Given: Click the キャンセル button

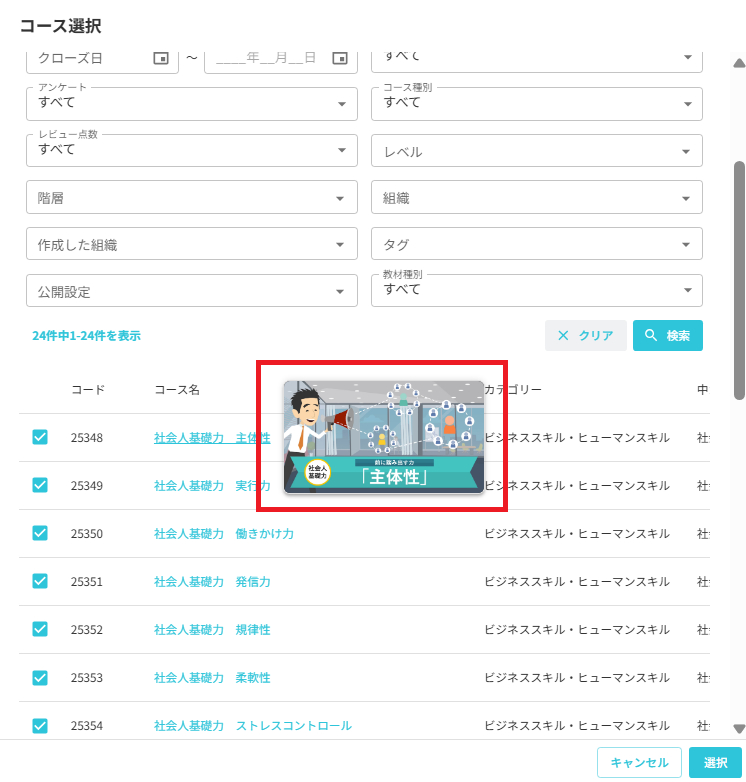Looking at the screenshot, I should coord(639,763).
